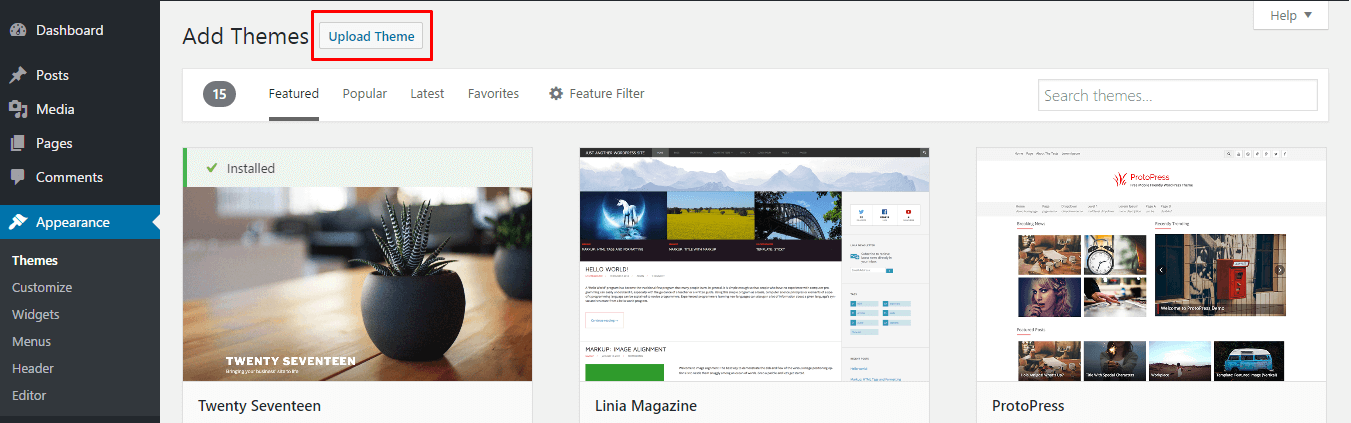Switch to the Popular tab
1351x423 pixels.
pyautogui.click(x=365, y=93)
